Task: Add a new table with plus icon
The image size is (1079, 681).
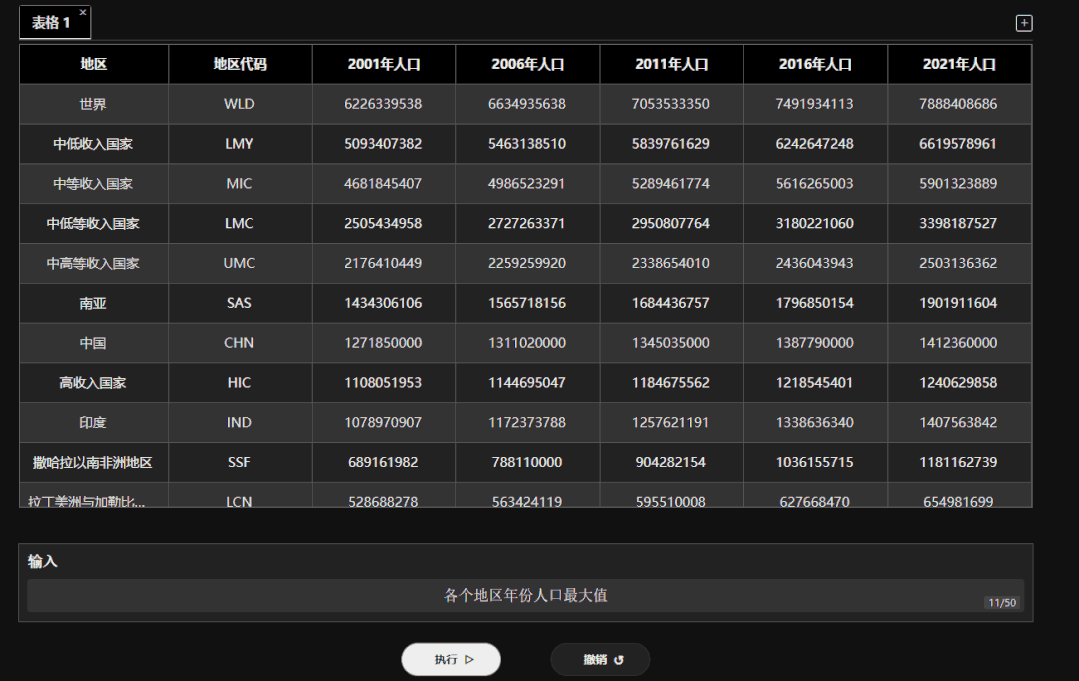Action: coord(1023,23)
